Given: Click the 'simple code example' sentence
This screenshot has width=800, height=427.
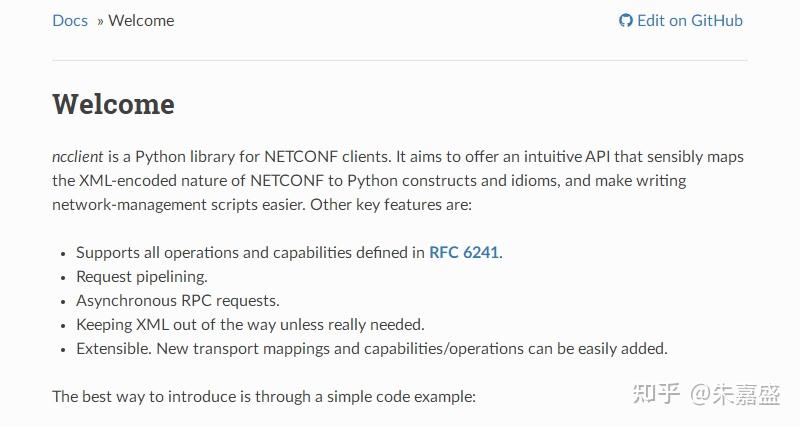Looking at the screenshot, I should [x=264, y=396].
